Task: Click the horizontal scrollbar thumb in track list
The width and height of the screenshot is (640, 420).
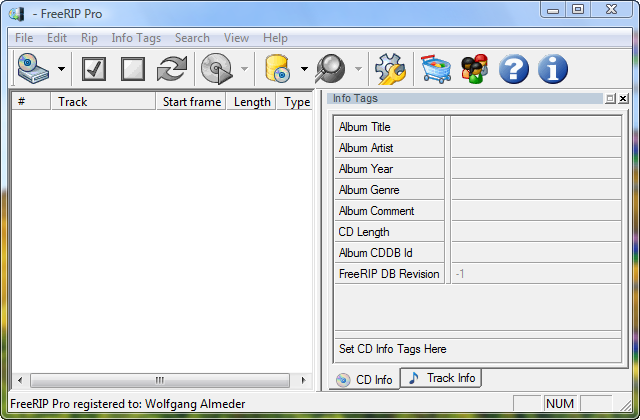Action: 160,380
